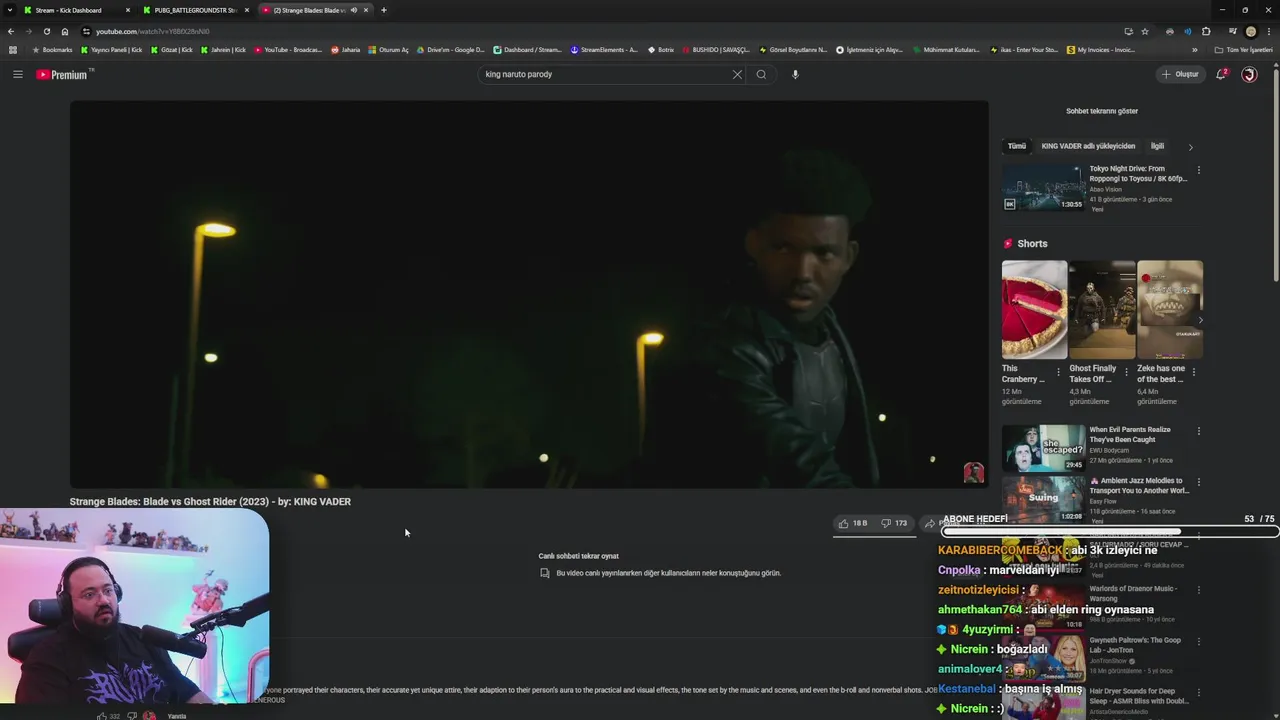This screenshot has width=1280, height=720.
Task: Open the apps grid in bookmarks bar
Action: click(12, 50)
